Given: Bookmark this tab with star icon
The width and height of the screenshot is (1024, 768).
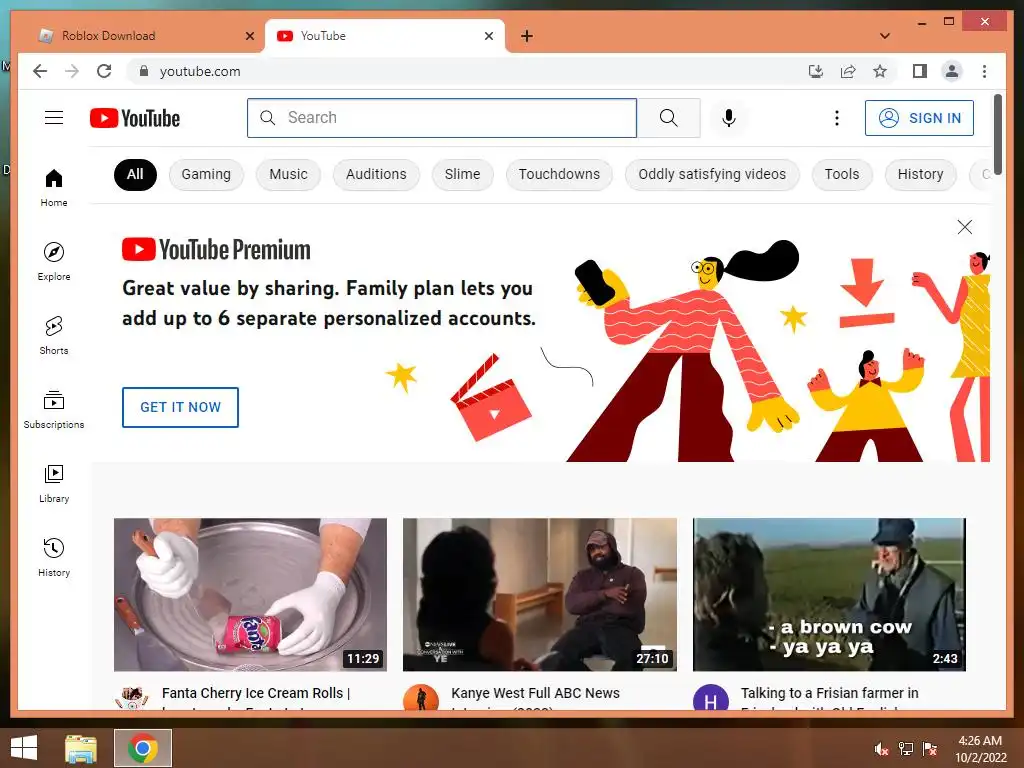Looking at the screenshot, I should click(x=880, y=71).
